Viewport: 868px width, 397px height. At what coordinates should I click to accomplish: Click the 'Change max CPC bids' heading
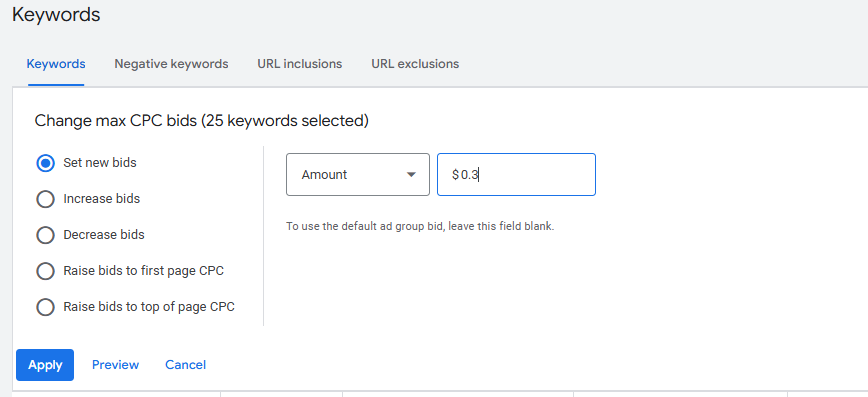click(x=202, y=121)
